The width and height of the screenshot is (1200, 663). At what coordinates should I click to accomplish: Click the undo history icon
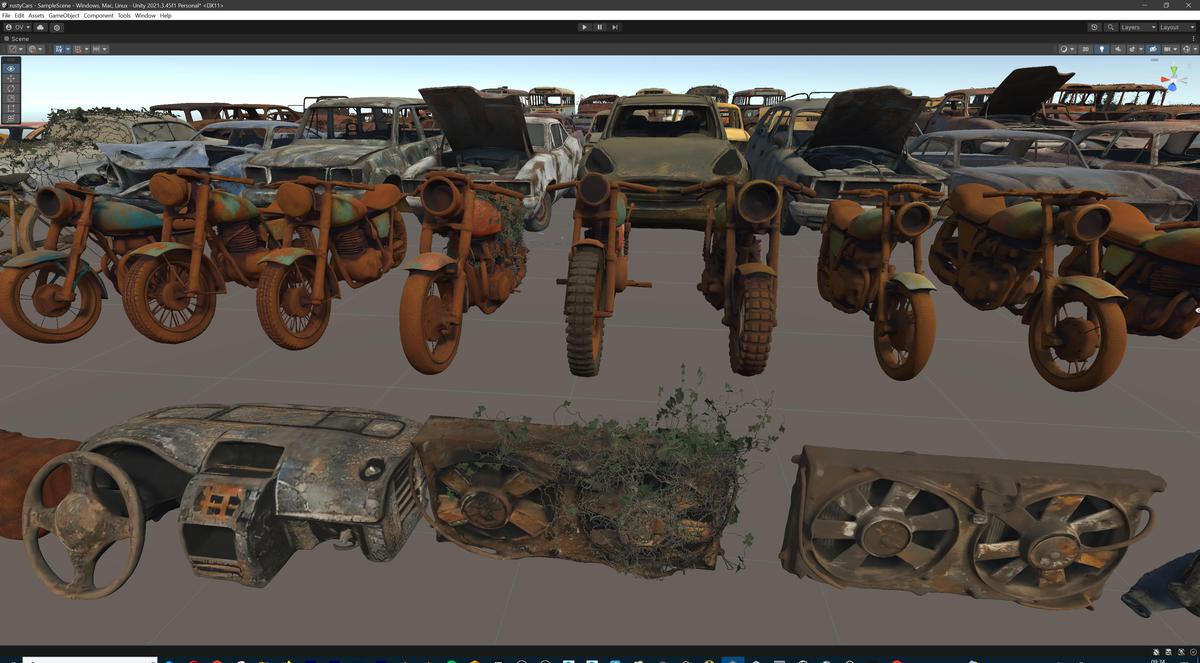click(1094, 27)
